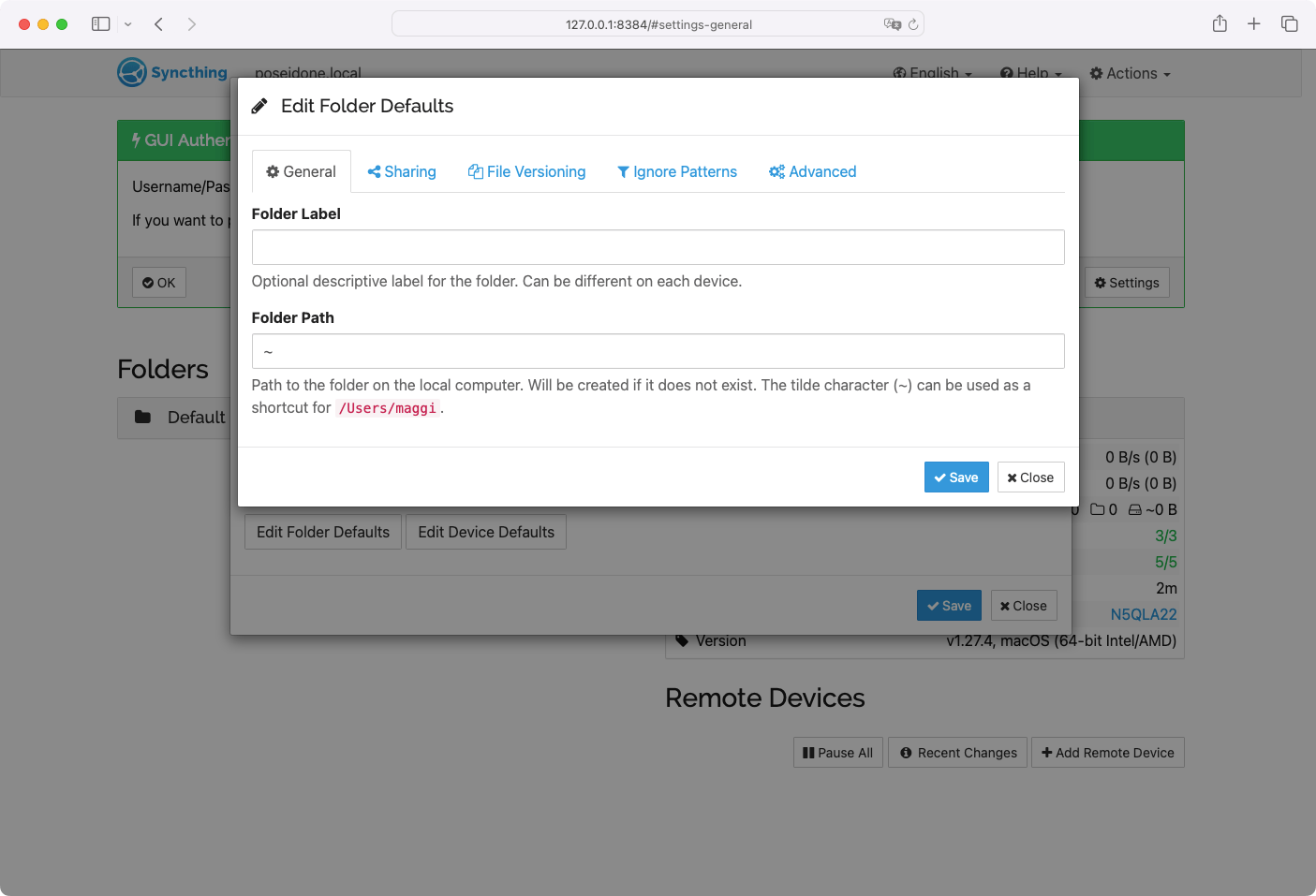Go back using the browser back arrow
The height and width of the screenshot is (896, 1316).
pos(159,24)
